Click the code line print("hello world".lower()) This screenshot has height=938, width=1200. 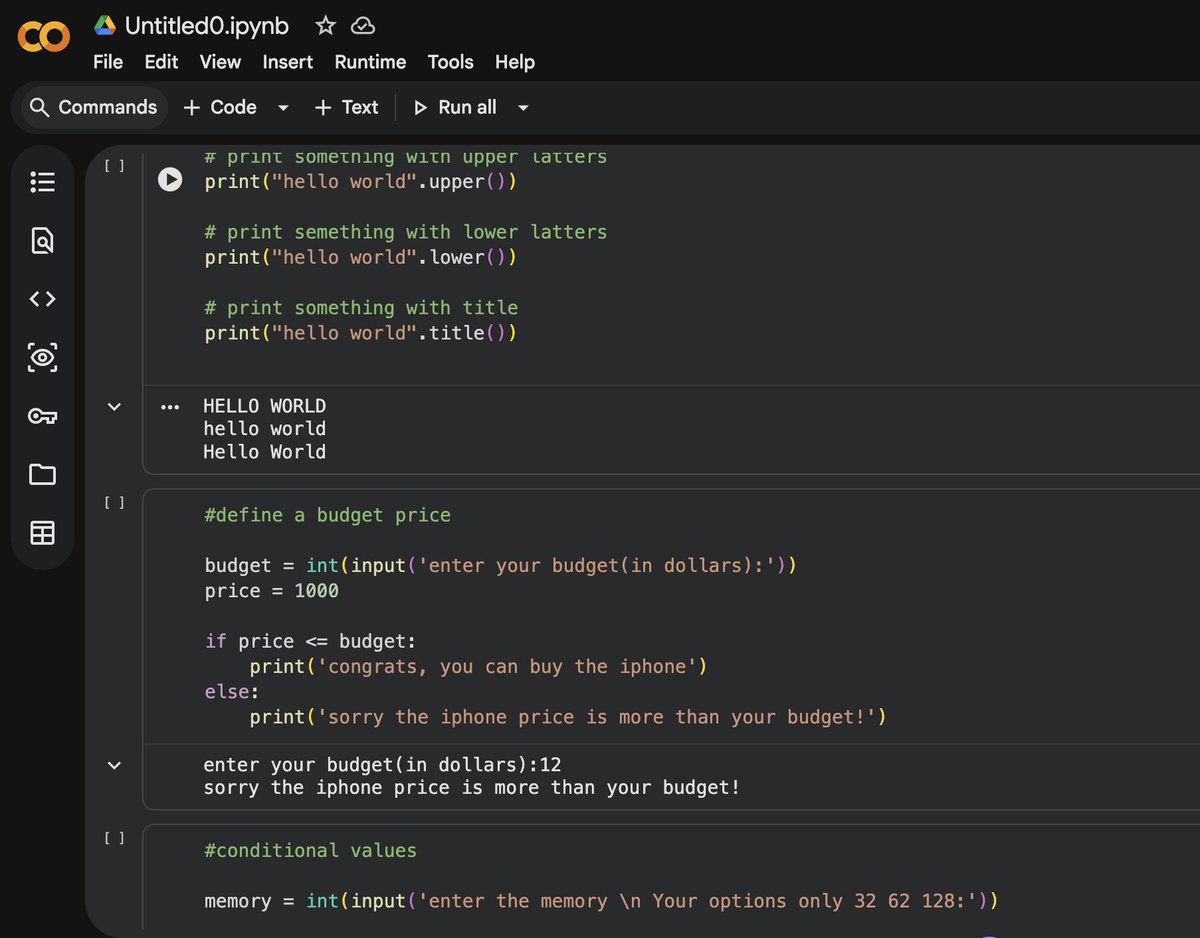(x=361, y=257)
